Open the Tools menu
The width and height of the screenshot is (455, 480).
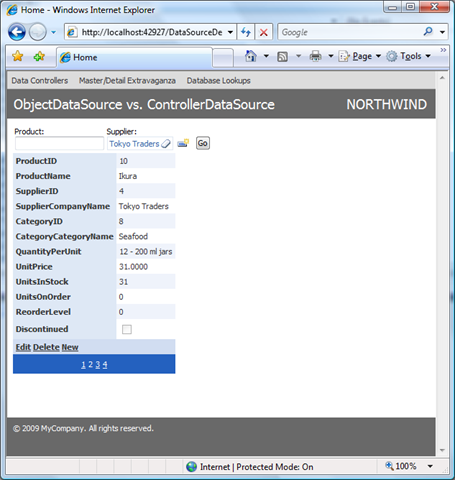pos(409,56)
